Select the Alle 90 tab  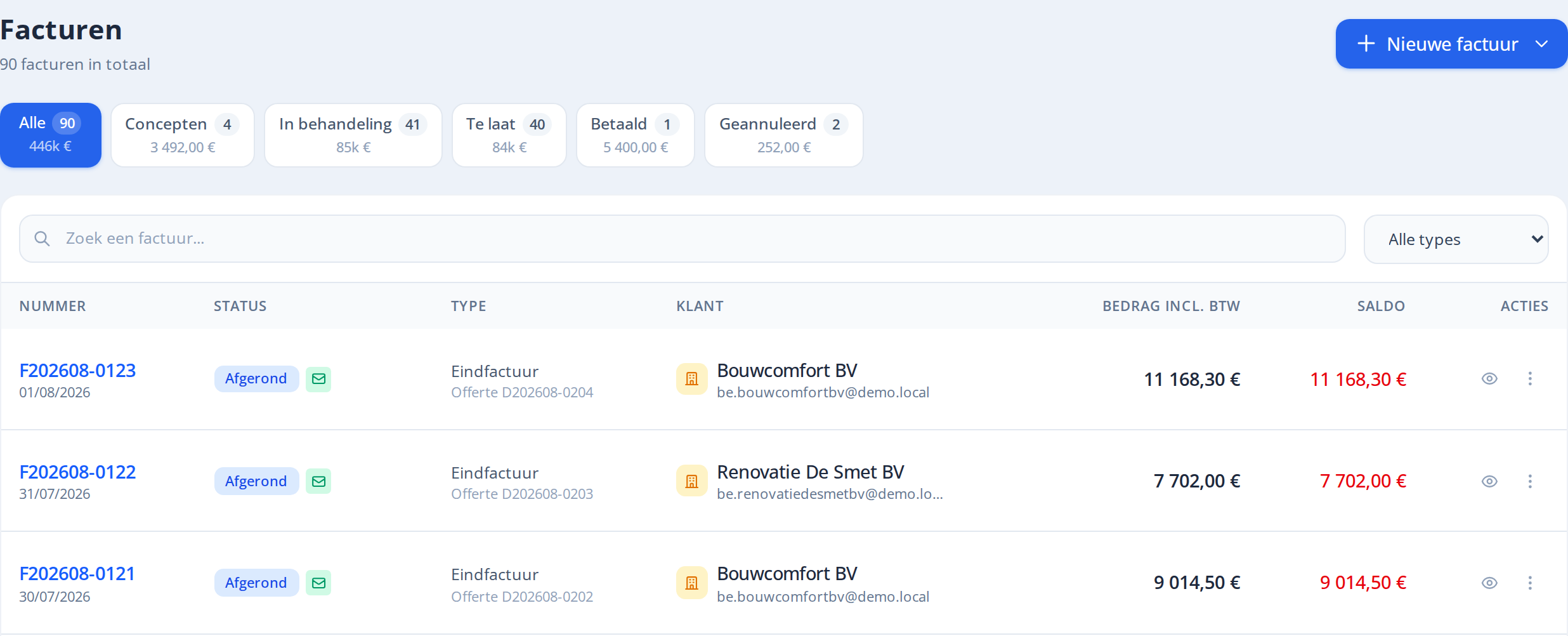coord(51,135)
